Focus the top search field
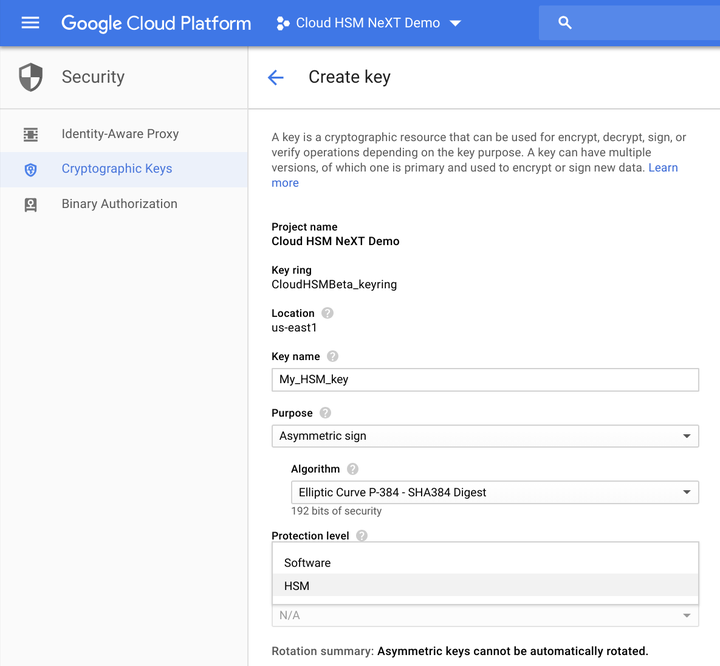This screenshot has height=666, width=720. pos(629,23)
